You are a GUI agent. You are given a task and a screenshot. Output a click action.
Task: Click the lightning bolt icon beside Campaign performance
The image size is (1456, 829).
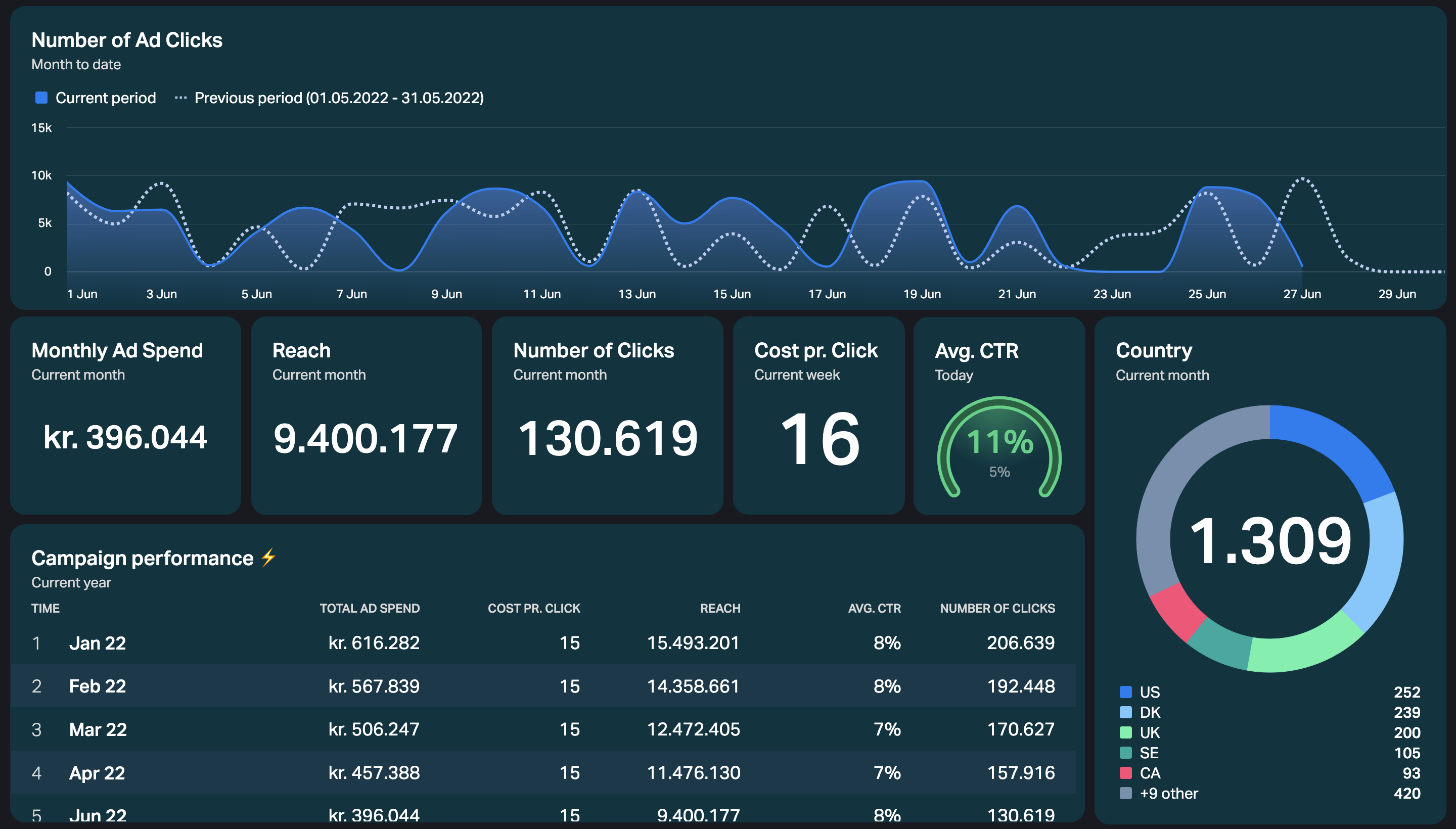[268, 558]
